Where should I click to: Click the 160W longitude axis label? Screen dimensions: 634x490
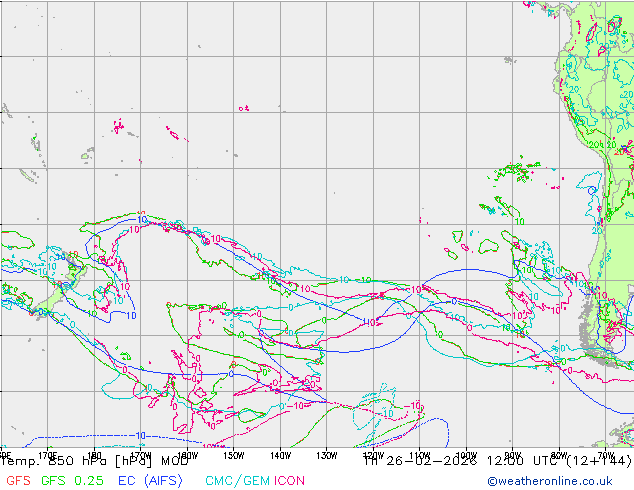[186, 454]
